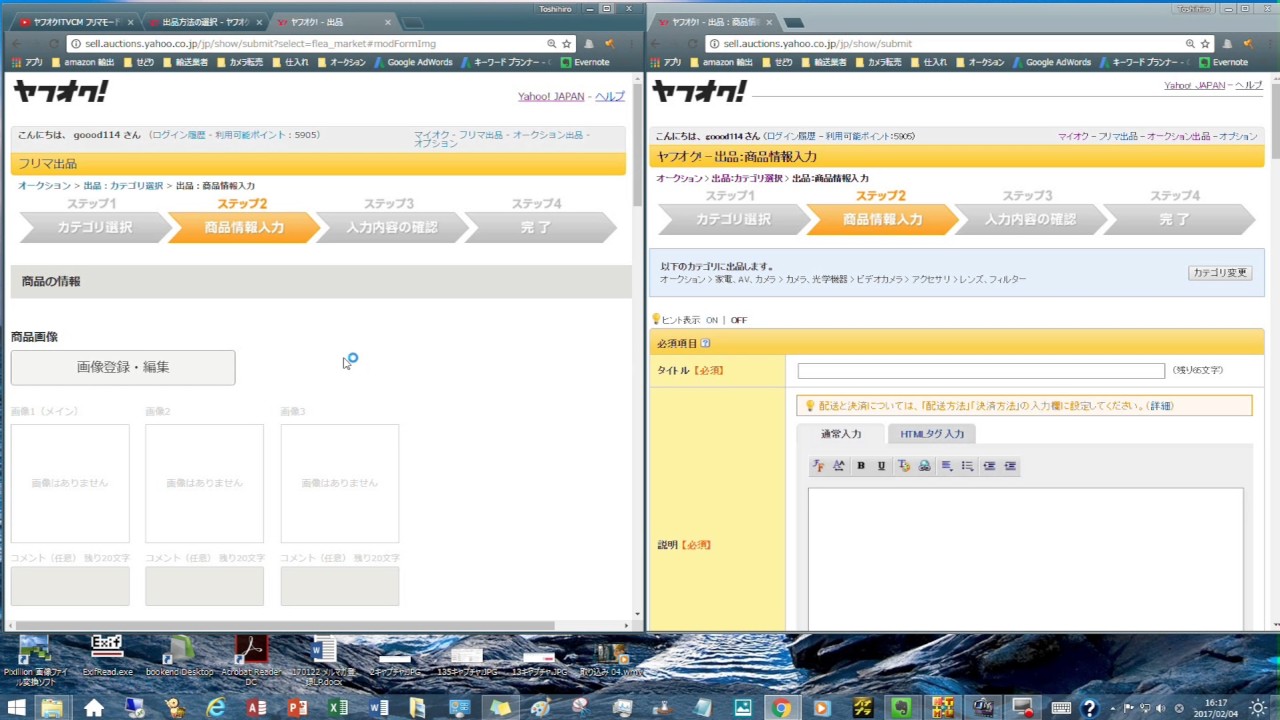
Task: Click the title input field
Action: pos(981,371)
